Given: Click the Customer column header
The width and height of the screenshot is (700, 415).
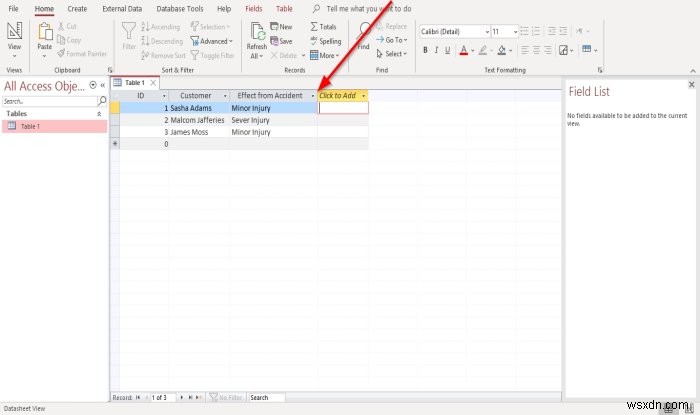Looking at the screenshot, I should click(x=199, y=95).
